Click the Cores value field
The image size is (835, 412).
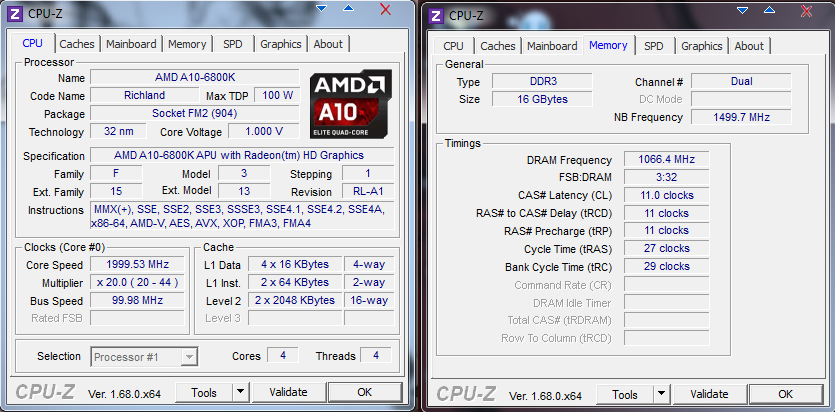283,356
